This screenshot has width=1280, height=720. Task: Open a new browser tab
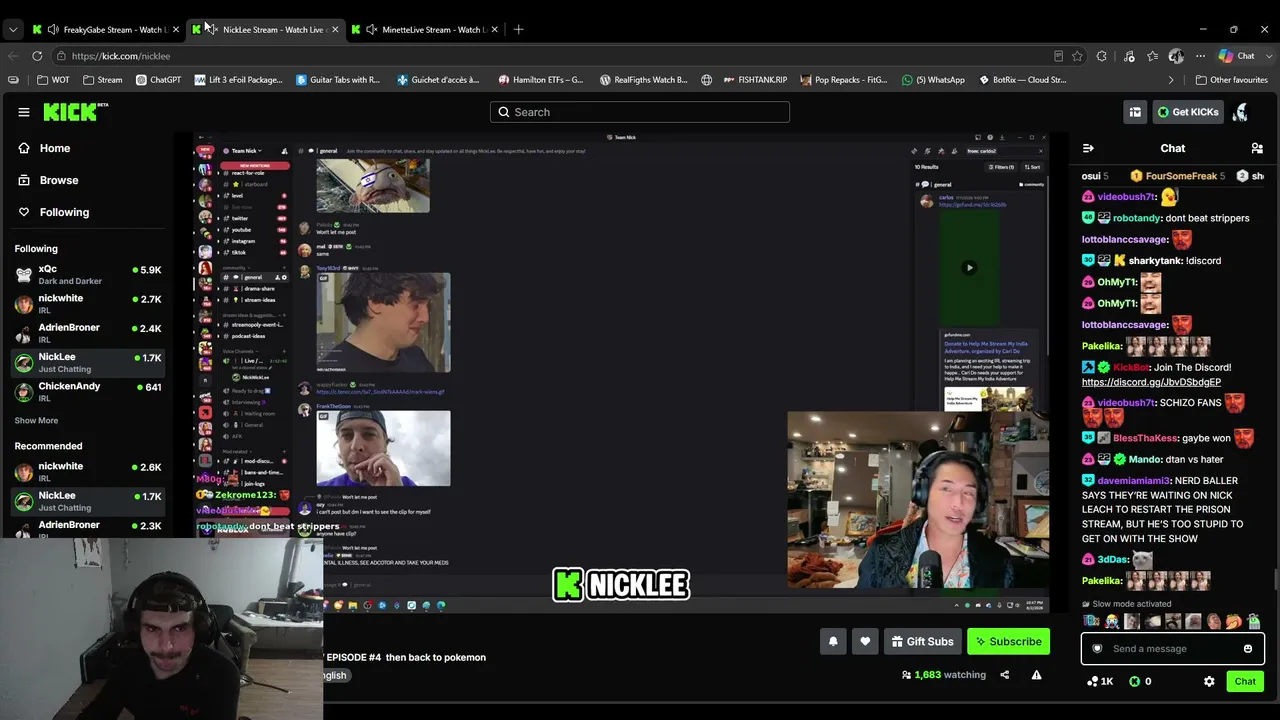pos(518,30)
